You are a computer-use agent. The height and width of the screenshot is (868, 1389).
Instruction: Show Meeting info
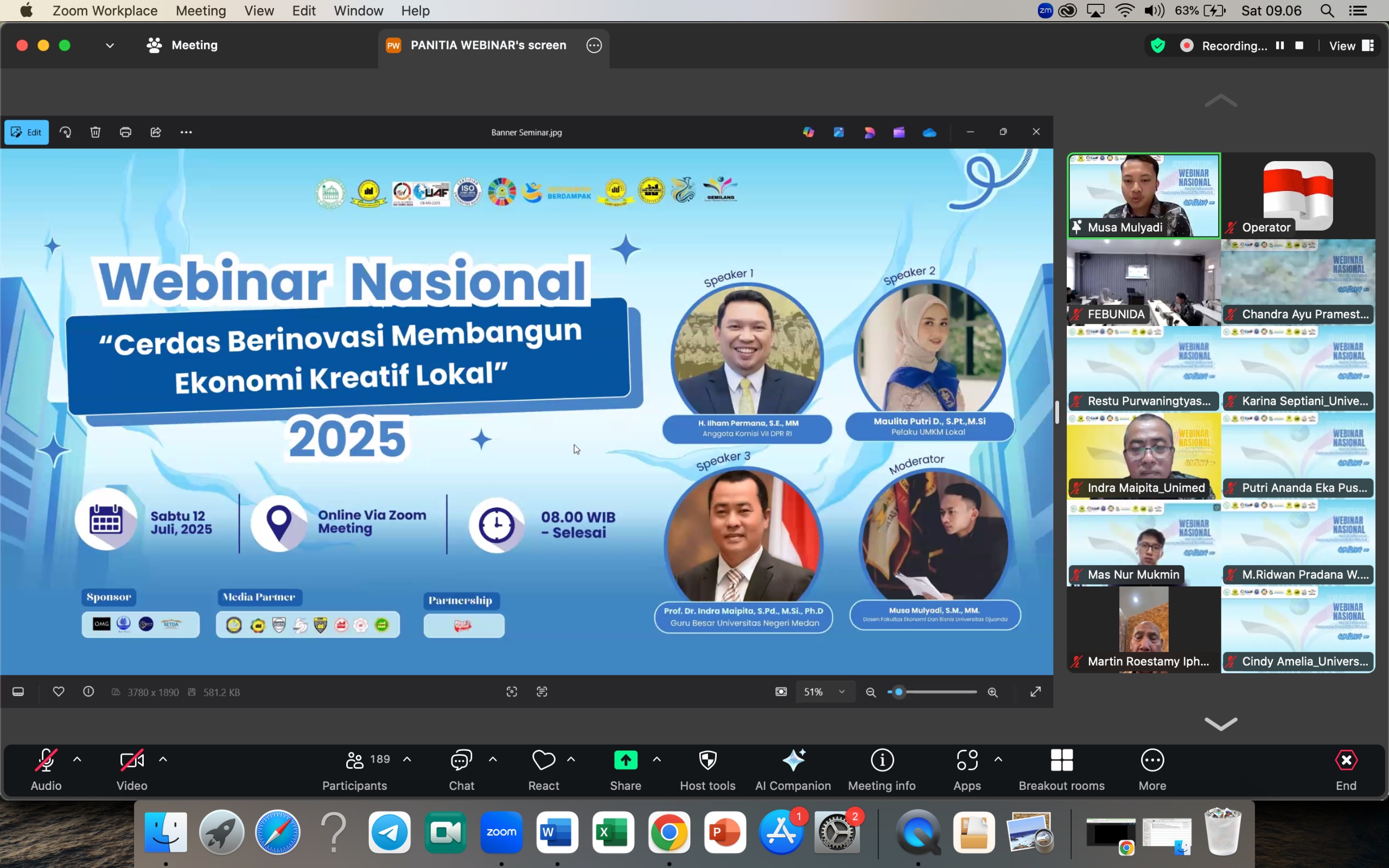pyautogui.click(x=882, y=769)
